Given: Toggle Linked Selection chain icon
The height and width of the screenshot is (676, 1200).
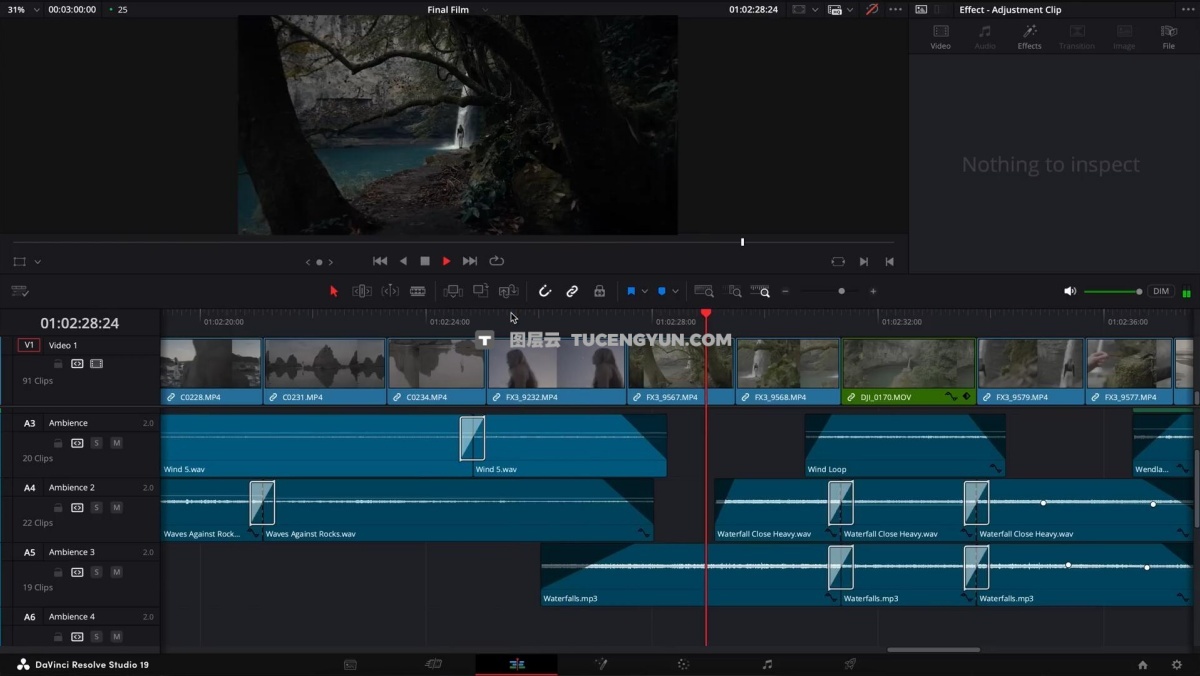Looking at the screenshot, I should tap(572, 291).
